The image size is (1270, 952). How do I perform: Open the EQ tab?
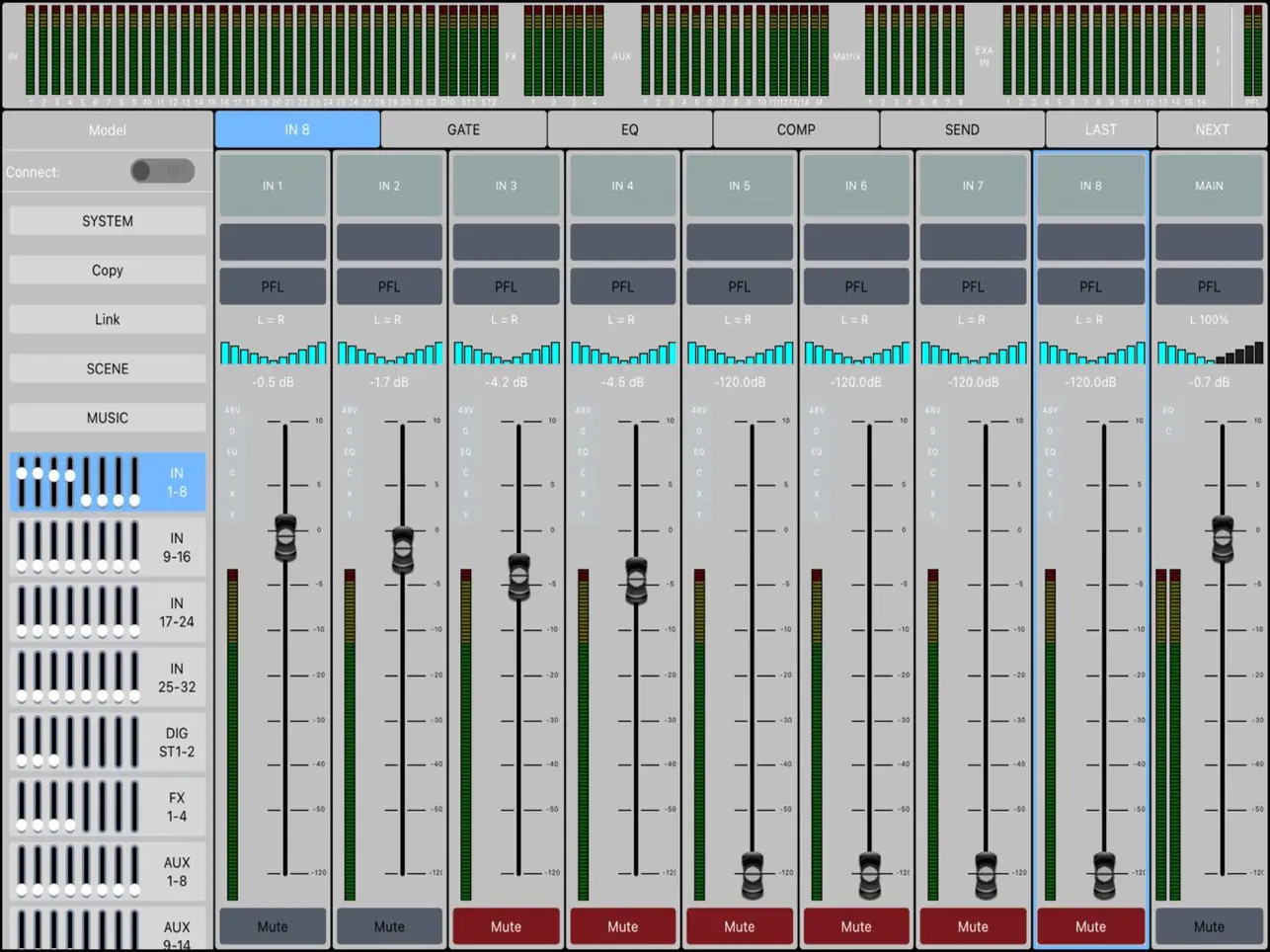click(629, 129)
